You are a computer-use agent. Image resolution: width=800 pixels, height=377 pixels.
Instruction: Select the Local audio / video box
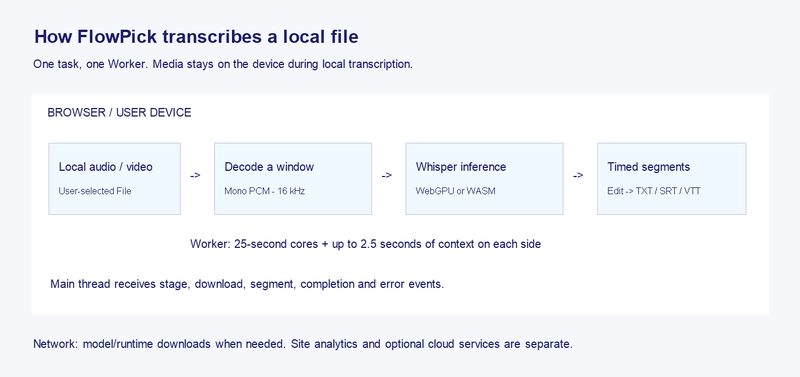point(114,179)
